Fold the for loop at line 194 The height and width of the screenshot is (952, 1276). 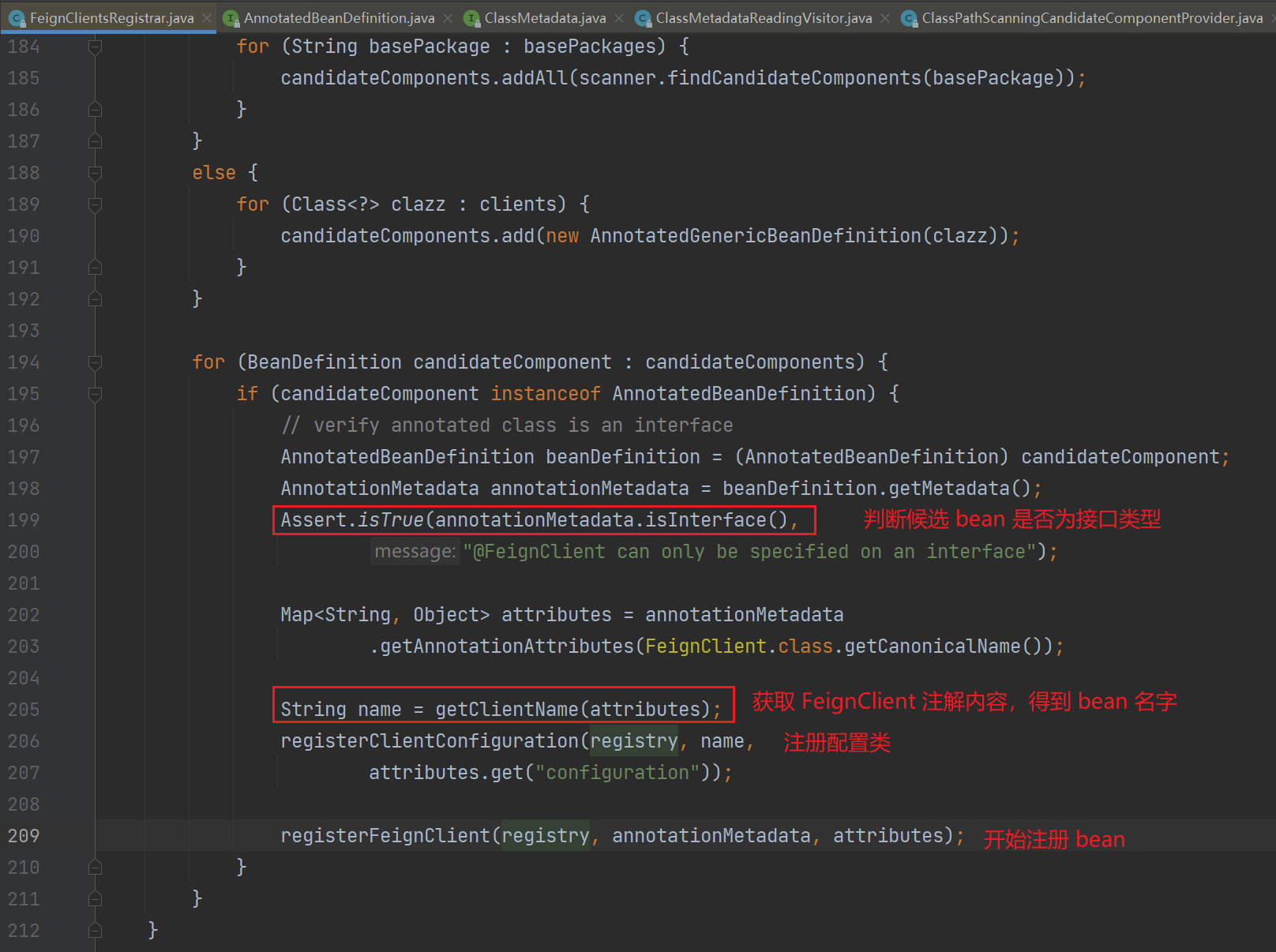[x=95, y=362]
